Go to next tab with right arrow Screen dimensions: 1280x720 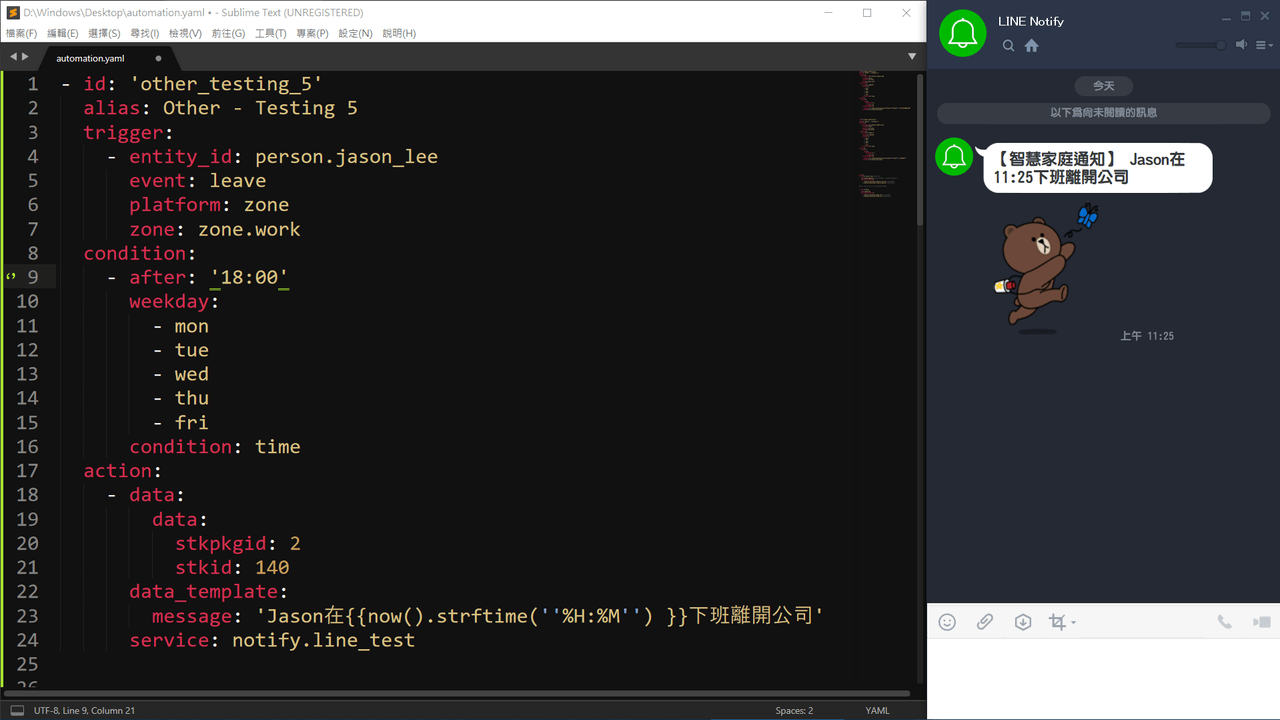click(x=25, y=57)
